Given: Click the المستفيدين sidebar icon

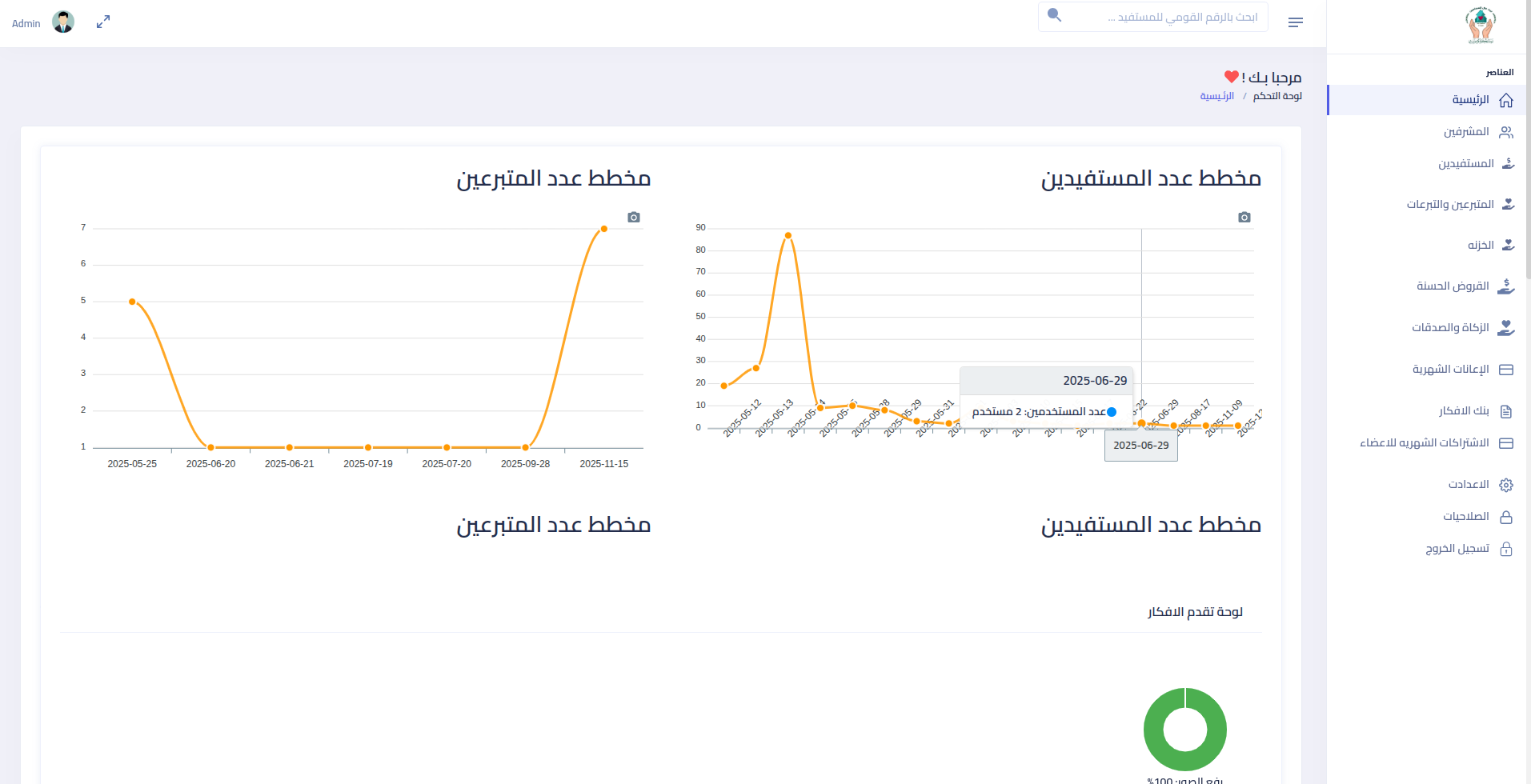Looking at the screenshot, I should coord(1507,164).
